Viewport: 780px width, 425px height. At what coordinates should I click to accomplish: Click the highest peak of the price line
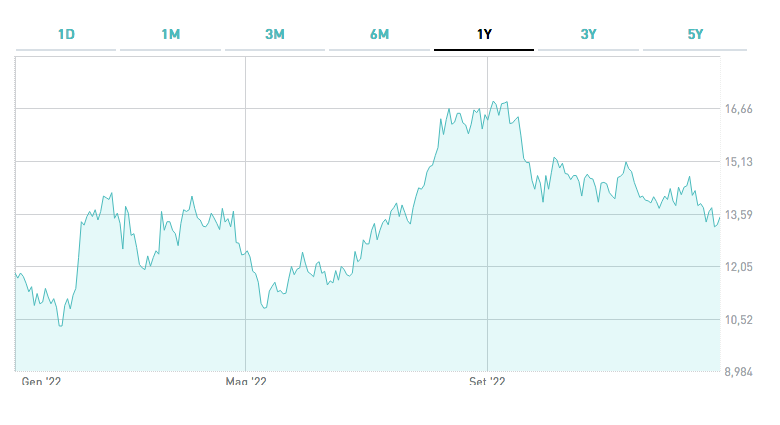[492, 101]
